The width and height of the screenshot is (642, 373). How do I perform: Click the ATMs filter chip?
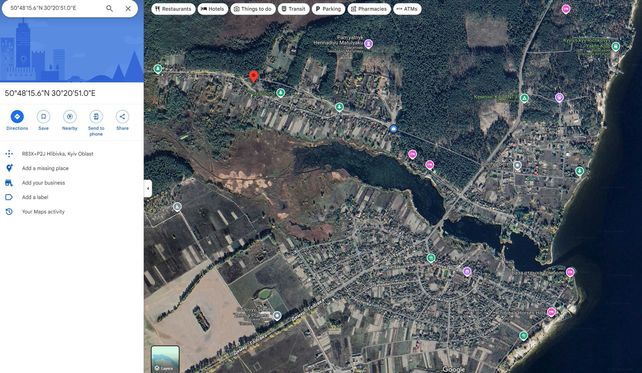pyautogui.click(x=407, y=9)
